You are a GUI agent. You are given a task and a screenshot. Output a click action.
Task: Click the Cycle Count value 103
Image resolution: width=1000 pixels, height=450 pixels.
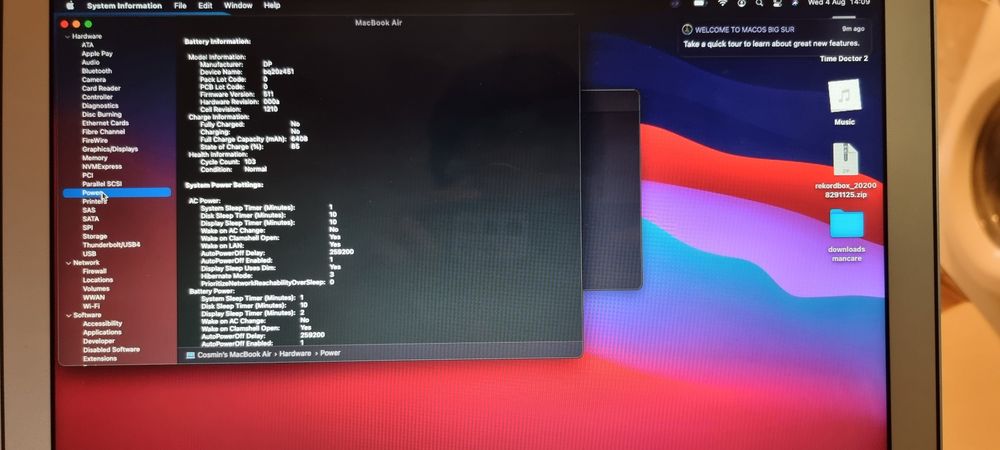coord(250,162)
